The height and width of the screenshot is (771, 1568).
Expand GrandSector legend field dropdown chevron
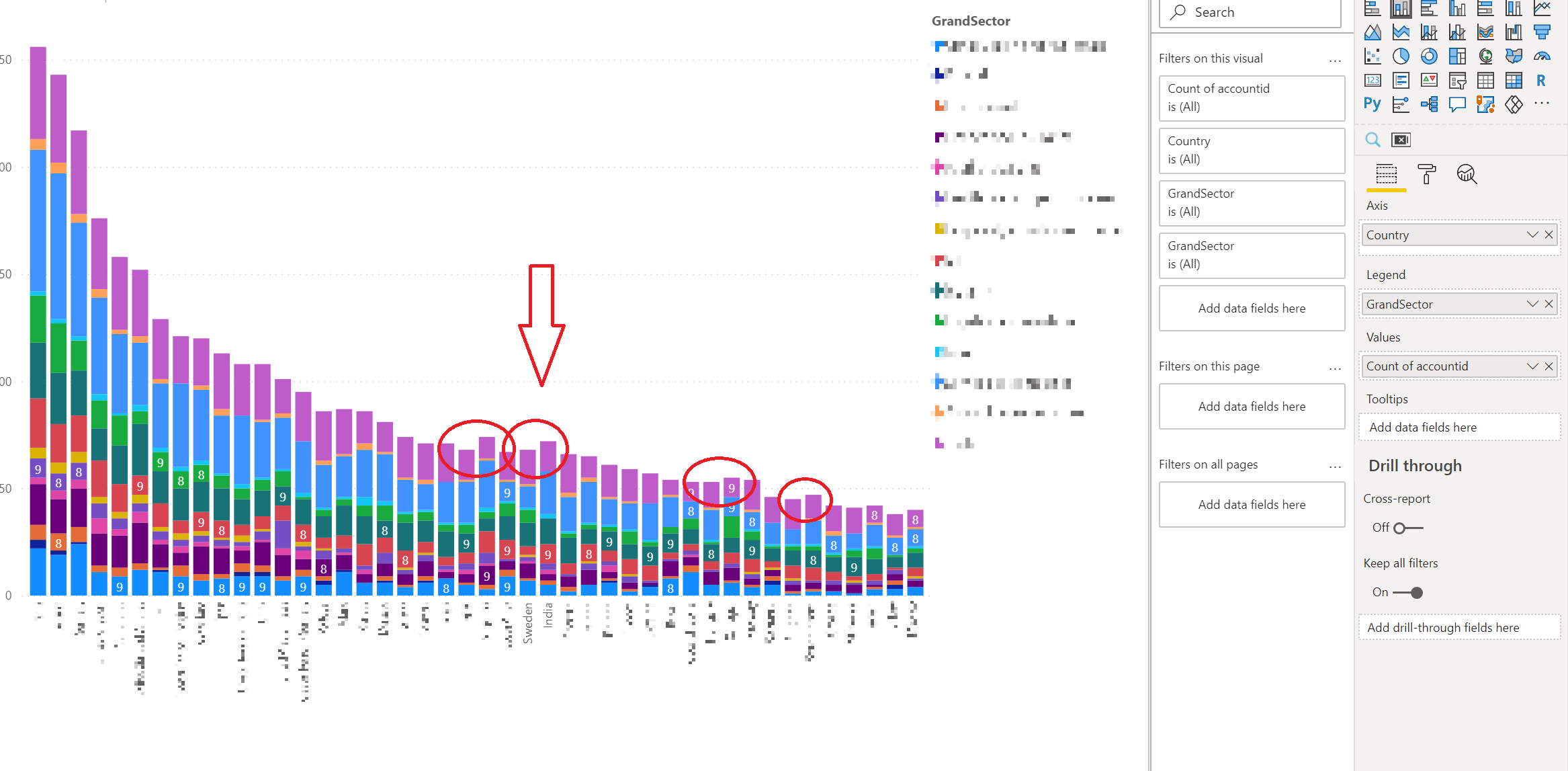(1532, 304)
